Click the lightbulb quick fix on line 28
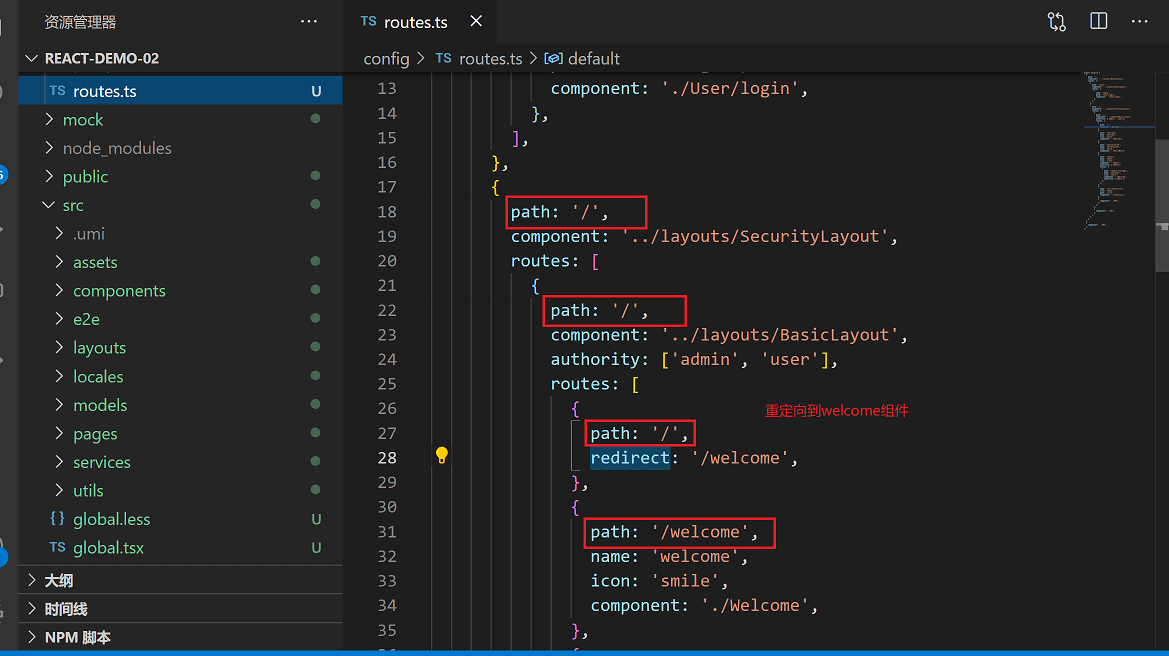This screenshot has height=656, width=1169. (441, 455)
